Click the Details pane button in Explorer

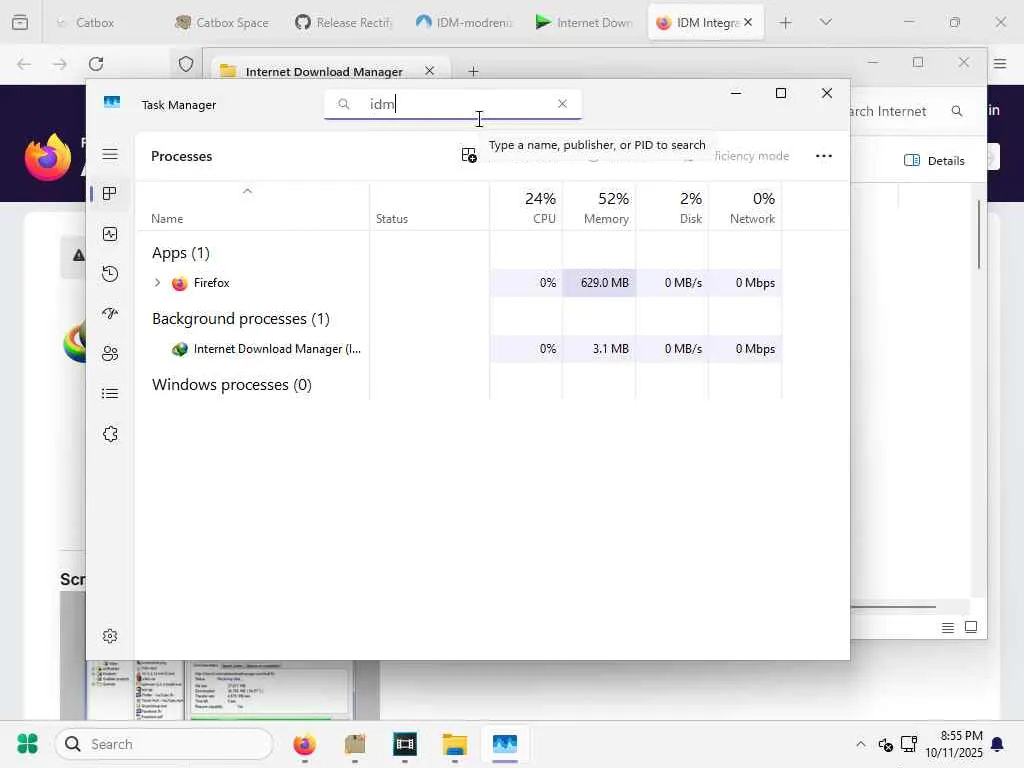(935, 161)
